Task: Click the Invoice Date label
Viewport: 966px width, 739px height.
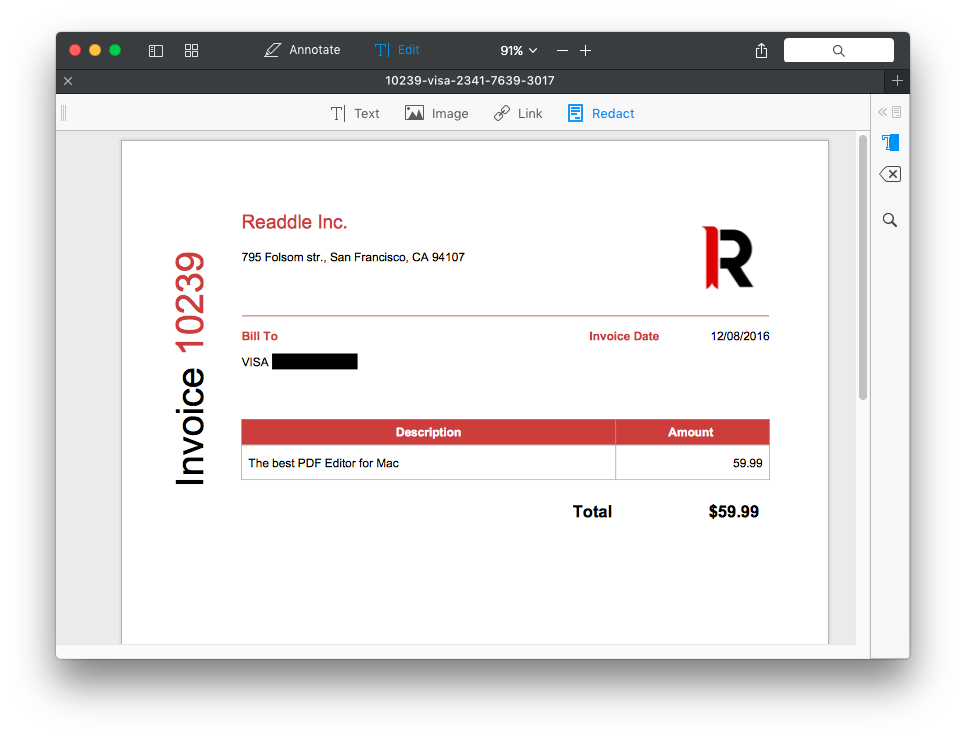Action: [x=623, y=336]
